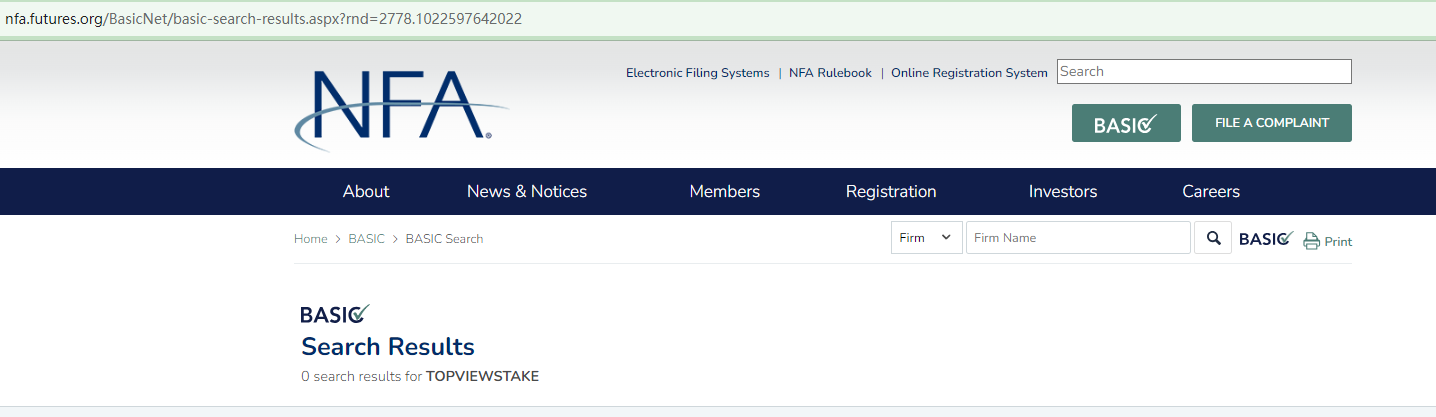Open the Careers menu
Viewport: 1436px width, 417px height.
coord(1210,191)
